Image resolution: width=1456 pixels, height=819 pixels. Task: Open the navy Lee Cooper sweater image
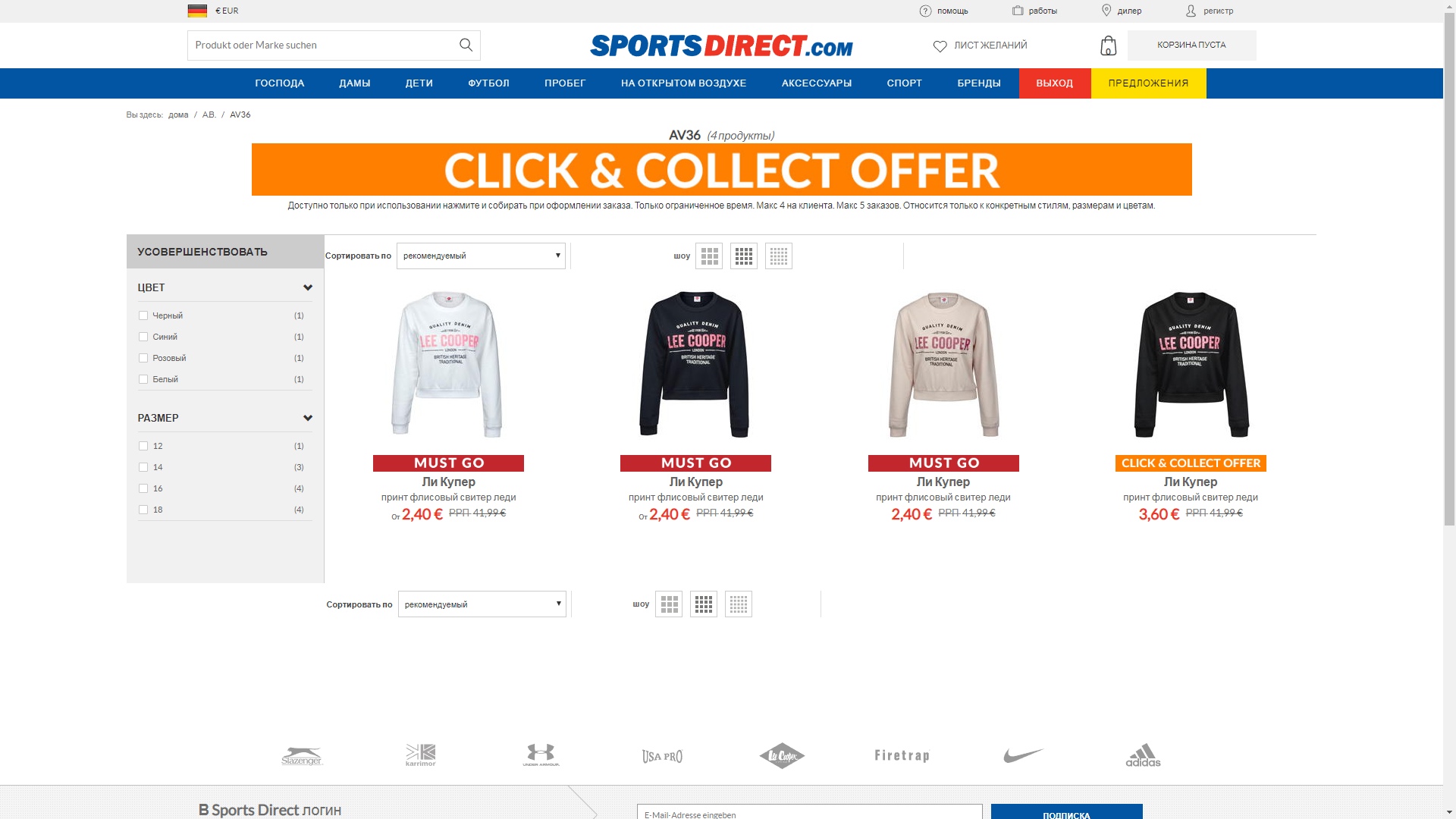pyautogui.click(x=695, y=365)
